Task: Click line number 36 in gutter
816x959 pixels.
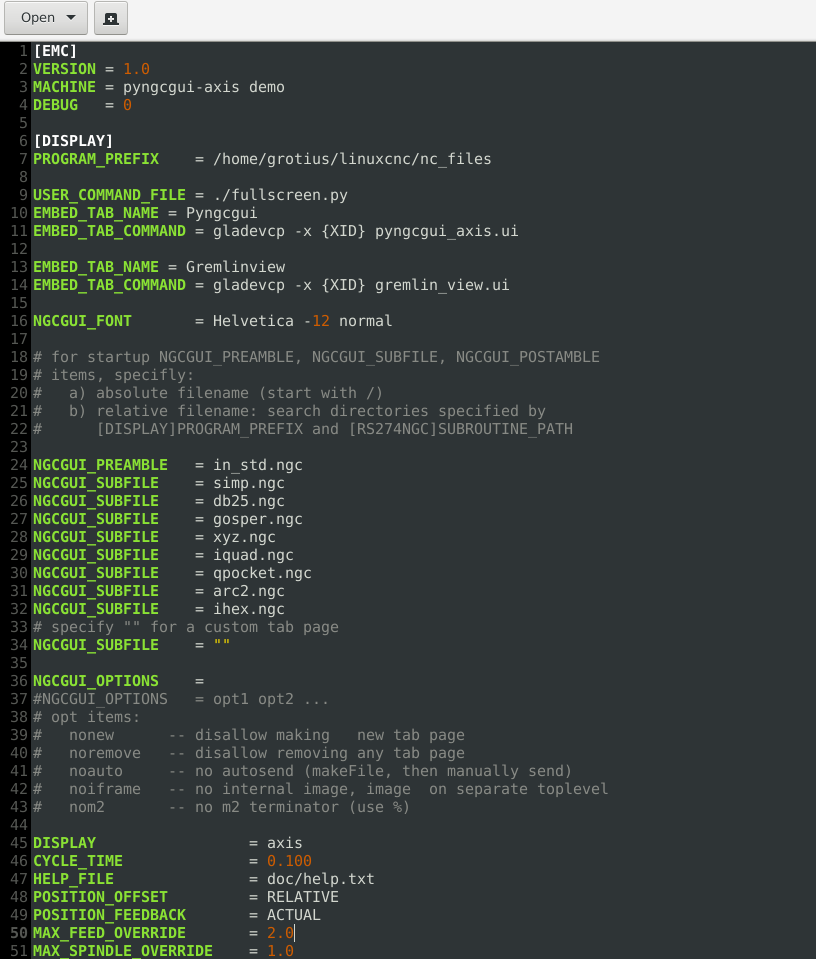Action: click(x=19, y=681)
